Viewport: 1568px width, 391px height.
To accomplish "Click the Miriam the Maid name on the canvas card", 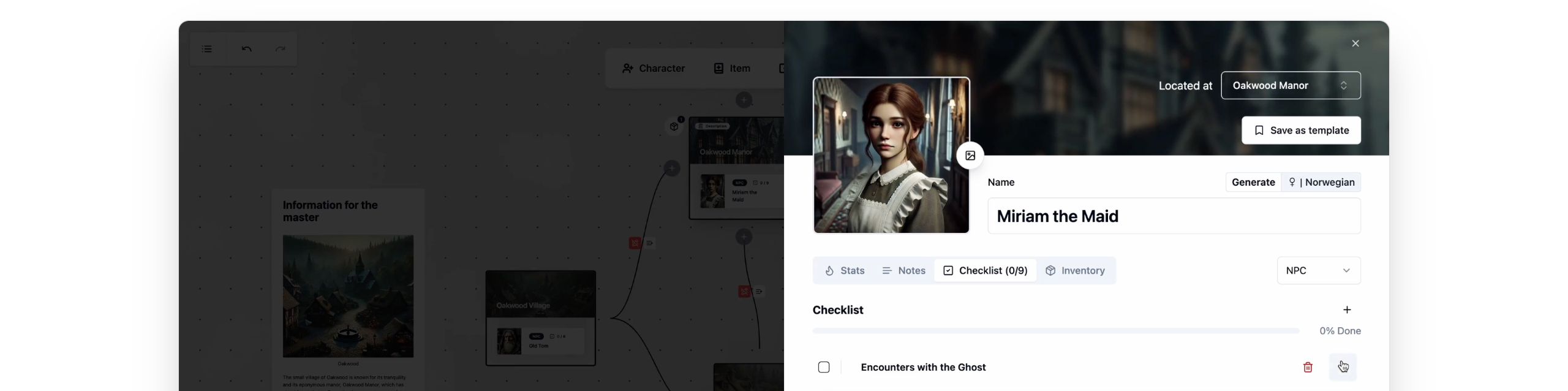I will [744, 196].
